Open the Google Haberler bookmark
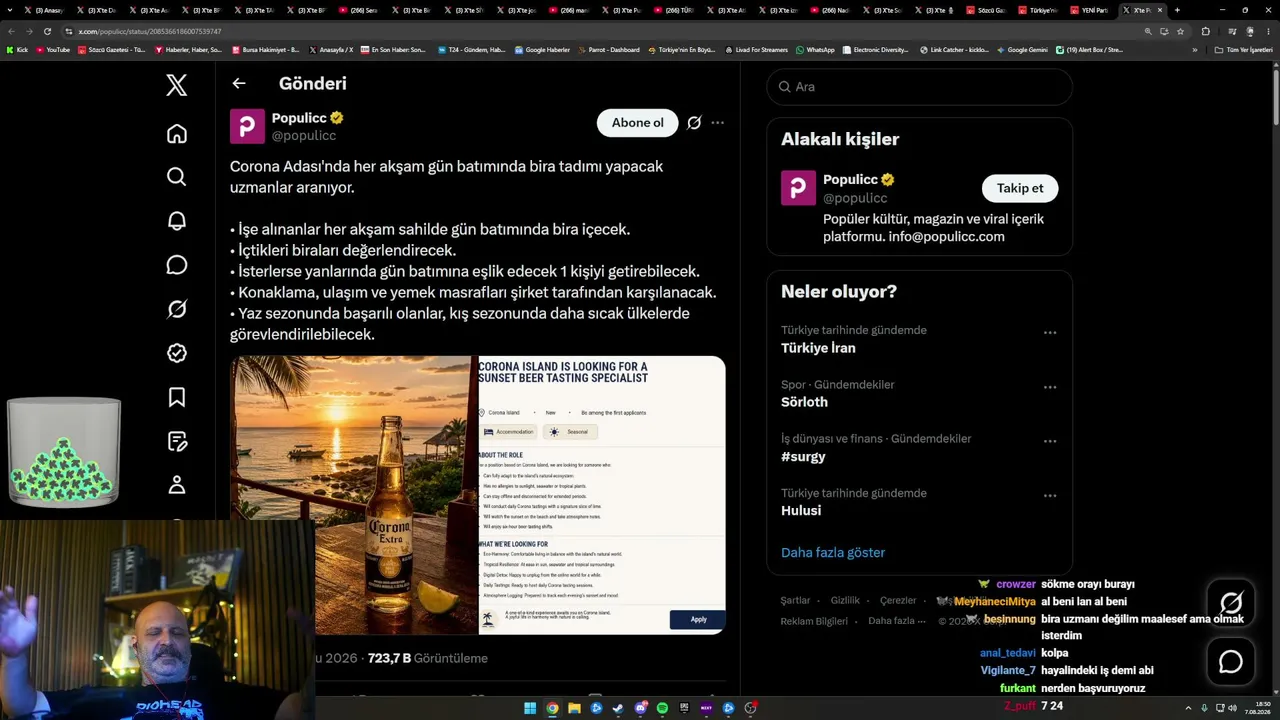The width and height of the screenshot is (1280, 720). click(x=542, y=50)
